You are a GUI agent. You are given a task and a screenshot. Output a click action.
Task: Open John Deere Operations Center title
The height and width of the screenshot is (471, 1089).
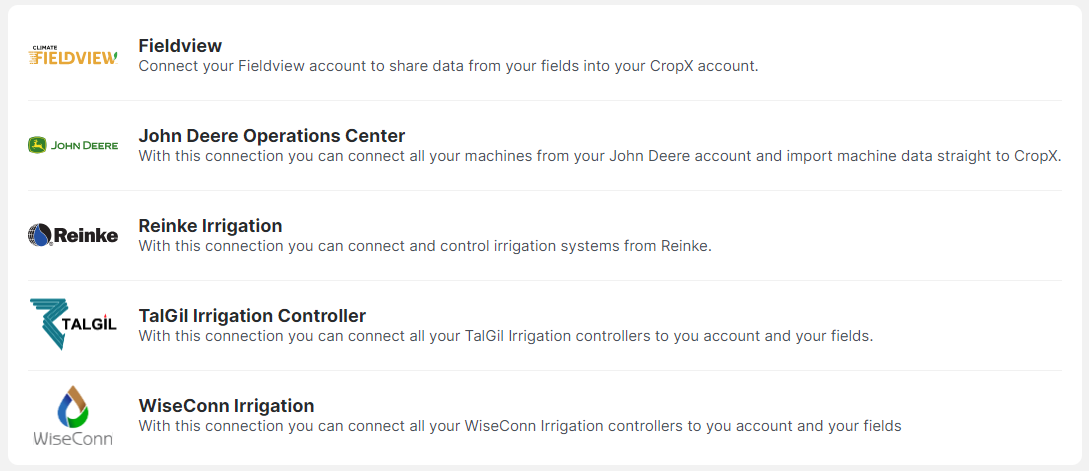[271, 136]
